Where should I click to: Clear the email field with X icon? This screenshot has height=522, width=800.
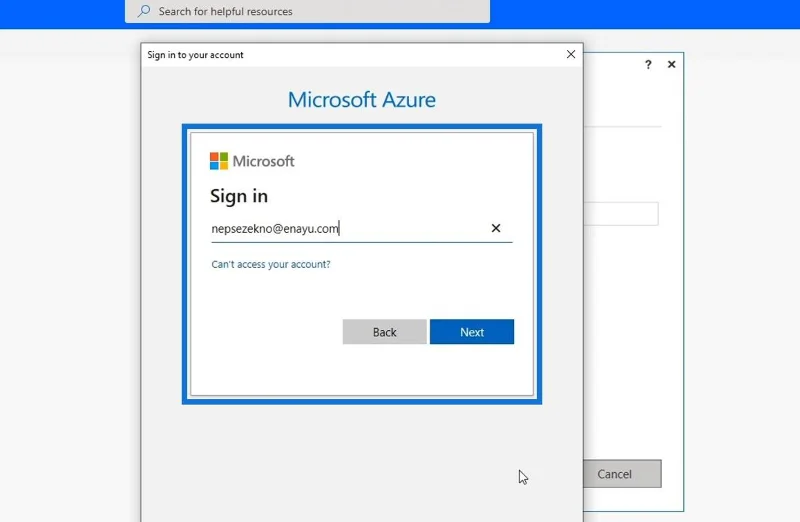(x=496, y=228)
